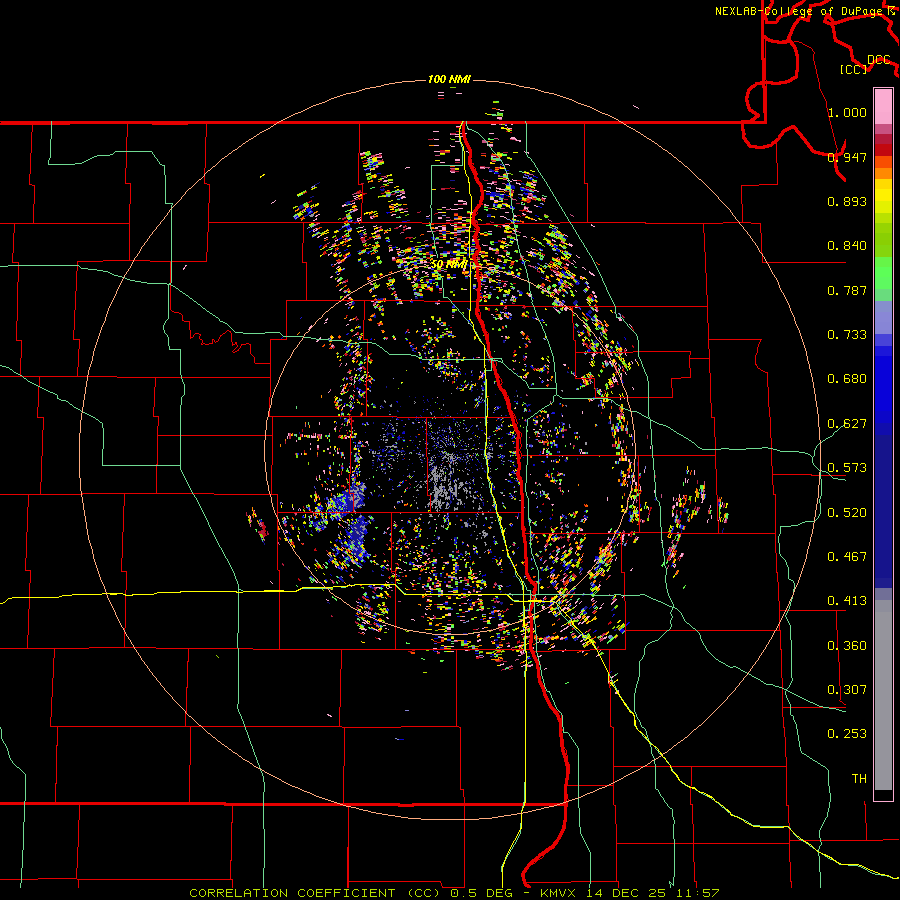900x900 pixels.
Task: Click the 0.5 DEG elevation text in the caption
Action: click(x=482, y=893)
